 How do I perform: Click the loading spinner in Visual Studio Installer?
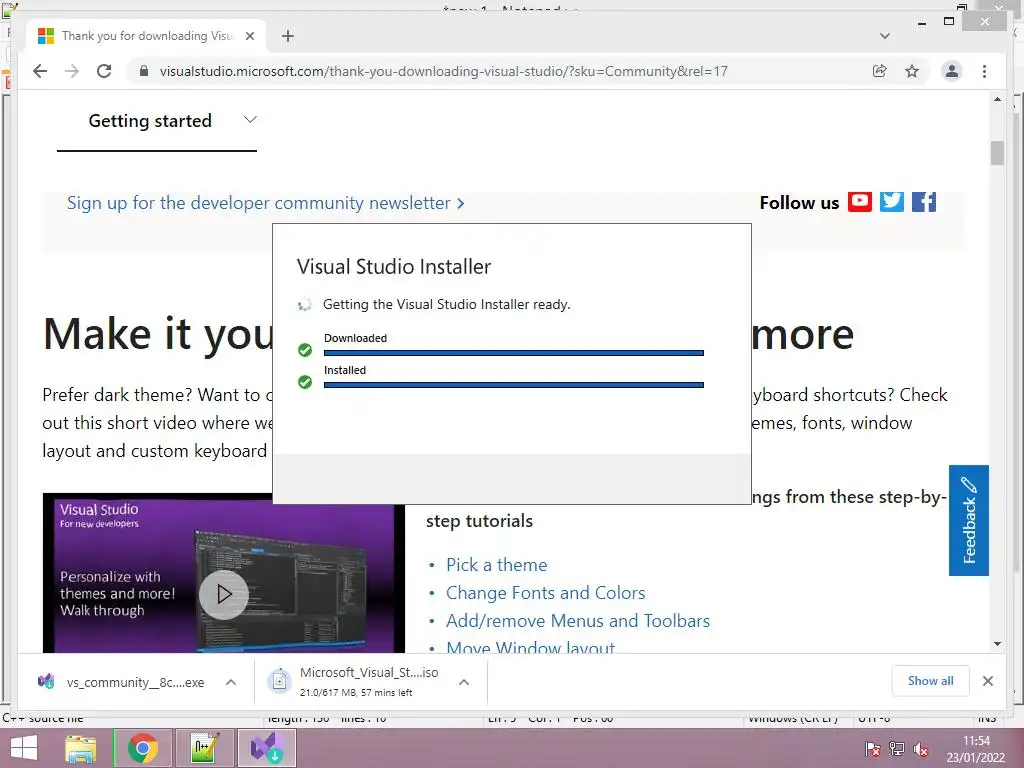pyautogui.click(x=305, y=304)
